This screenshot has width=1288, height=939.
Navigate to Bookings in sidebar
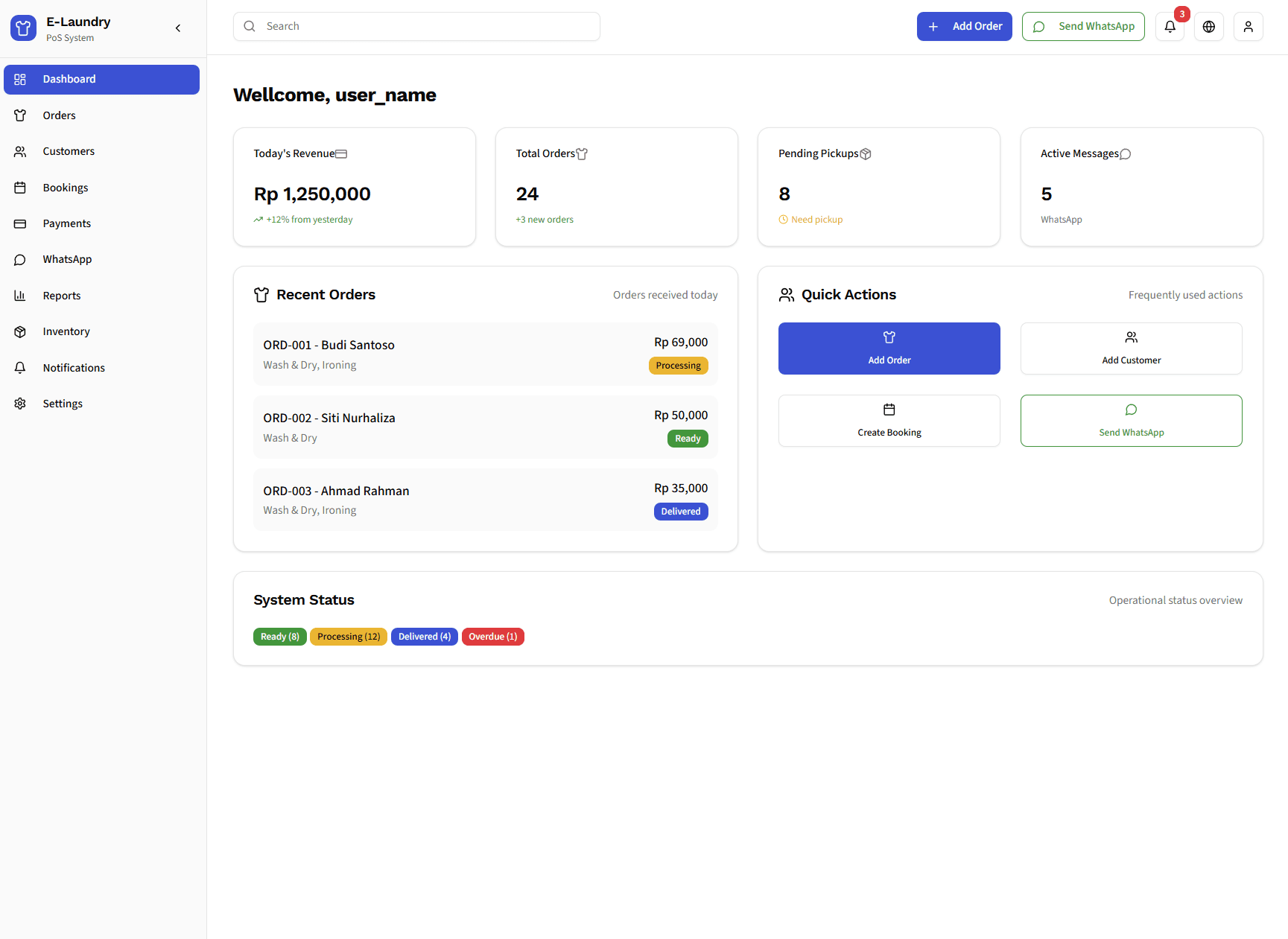101,188
